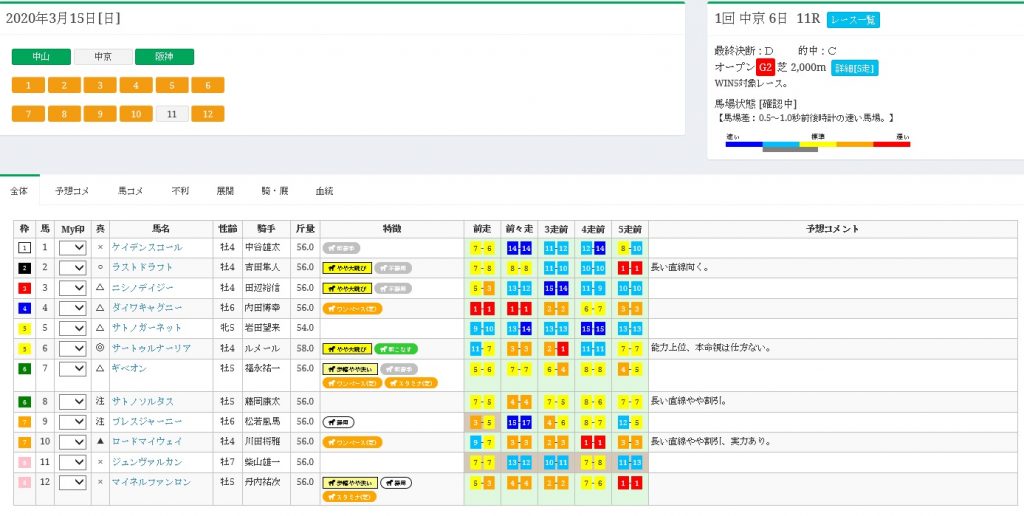Open the 騎・厩 tab
Viewport: 1024px width, 516px height.
275,191
